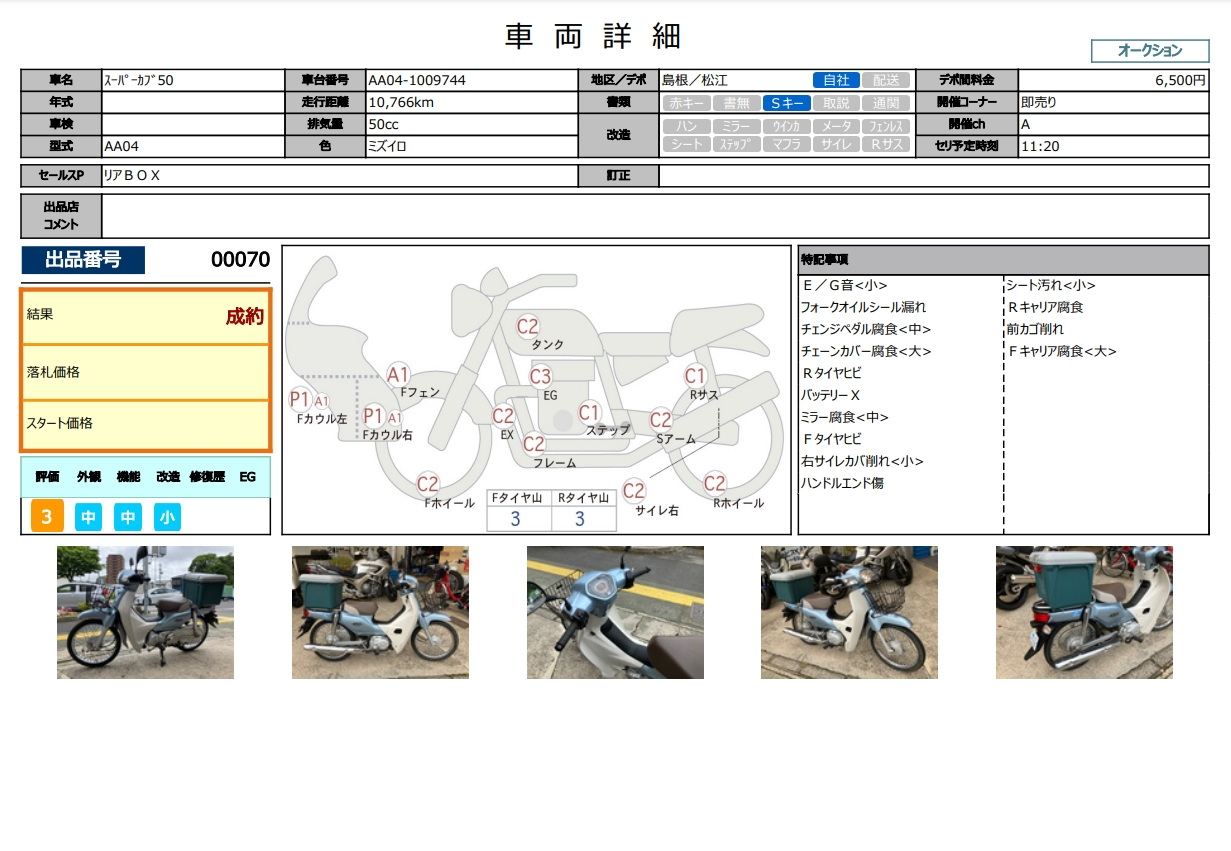Select the C2 marker above Sアーム
1231x851 pixels.
coord(661,420)
